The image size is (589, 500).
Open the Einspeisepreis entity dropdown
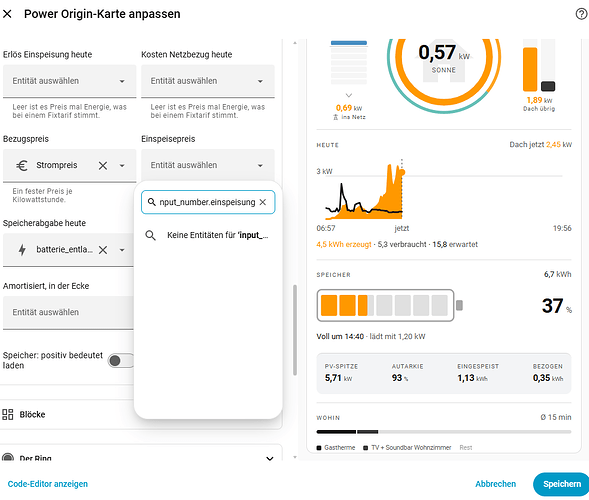click(x=208, y=165)
